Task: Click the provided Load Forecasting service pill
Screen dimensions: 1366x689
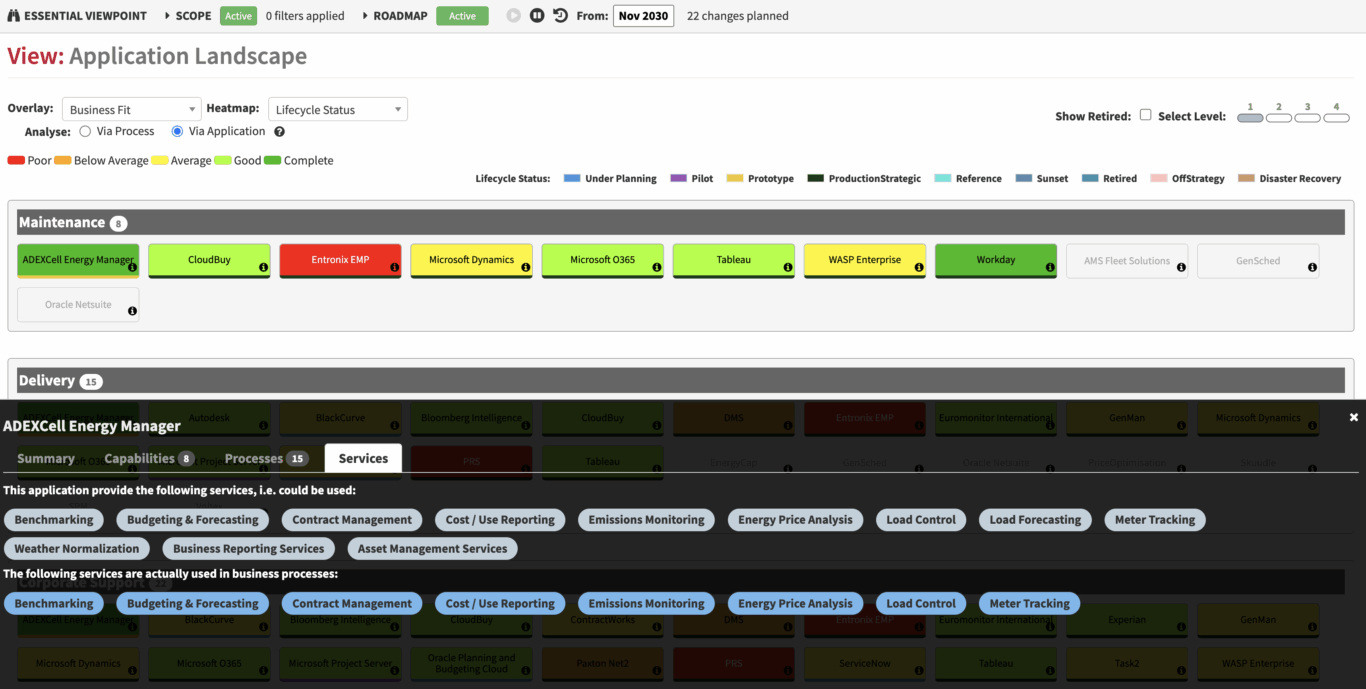Action: coord(1035,520)
